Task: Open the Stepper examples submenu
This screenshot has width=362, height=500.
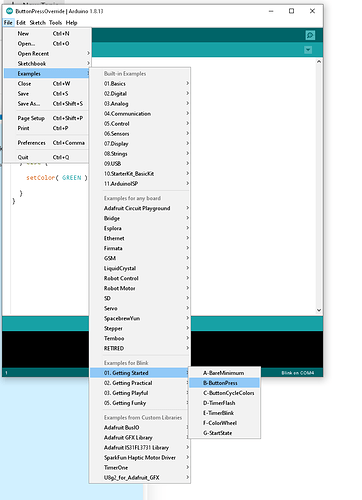Action: click(x=140, y=328)
